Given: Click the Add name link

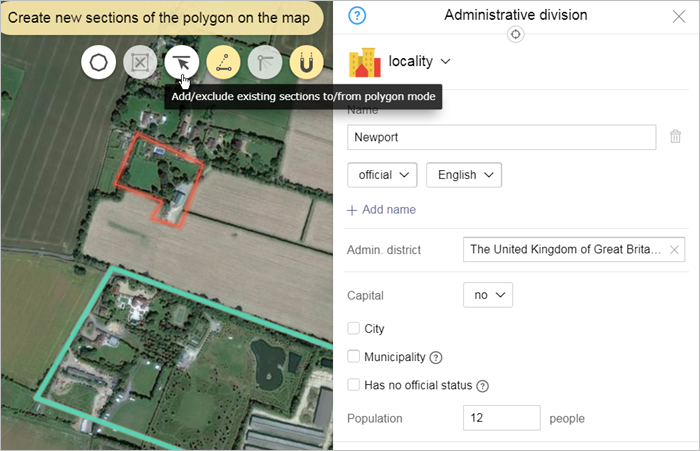Looking at the screenshot, I should (381, 210).
